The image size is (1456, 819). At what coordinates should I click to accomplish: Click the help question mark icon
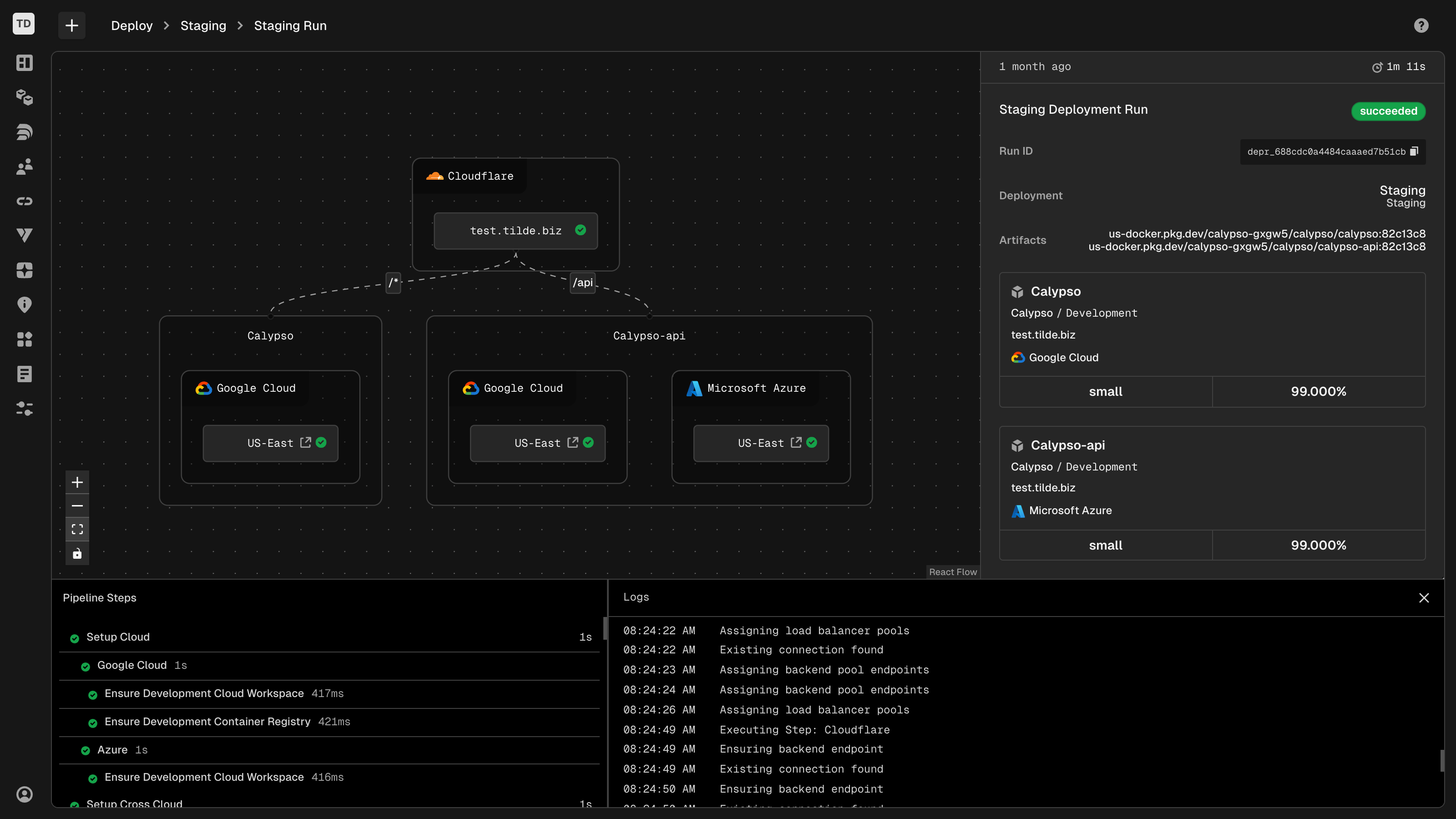(1421, 25)
